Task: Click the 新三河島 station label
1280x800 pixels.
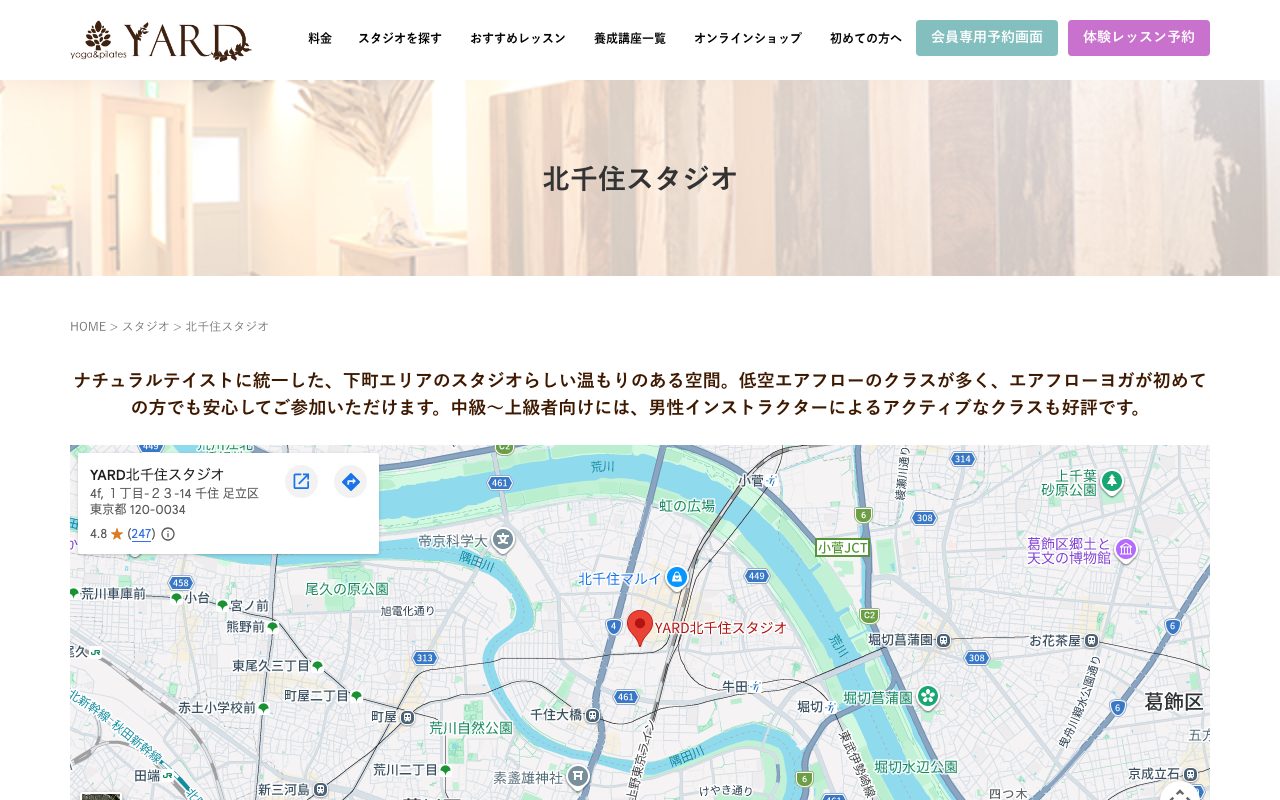Action: pyautogui.click(x=284, y=790)
